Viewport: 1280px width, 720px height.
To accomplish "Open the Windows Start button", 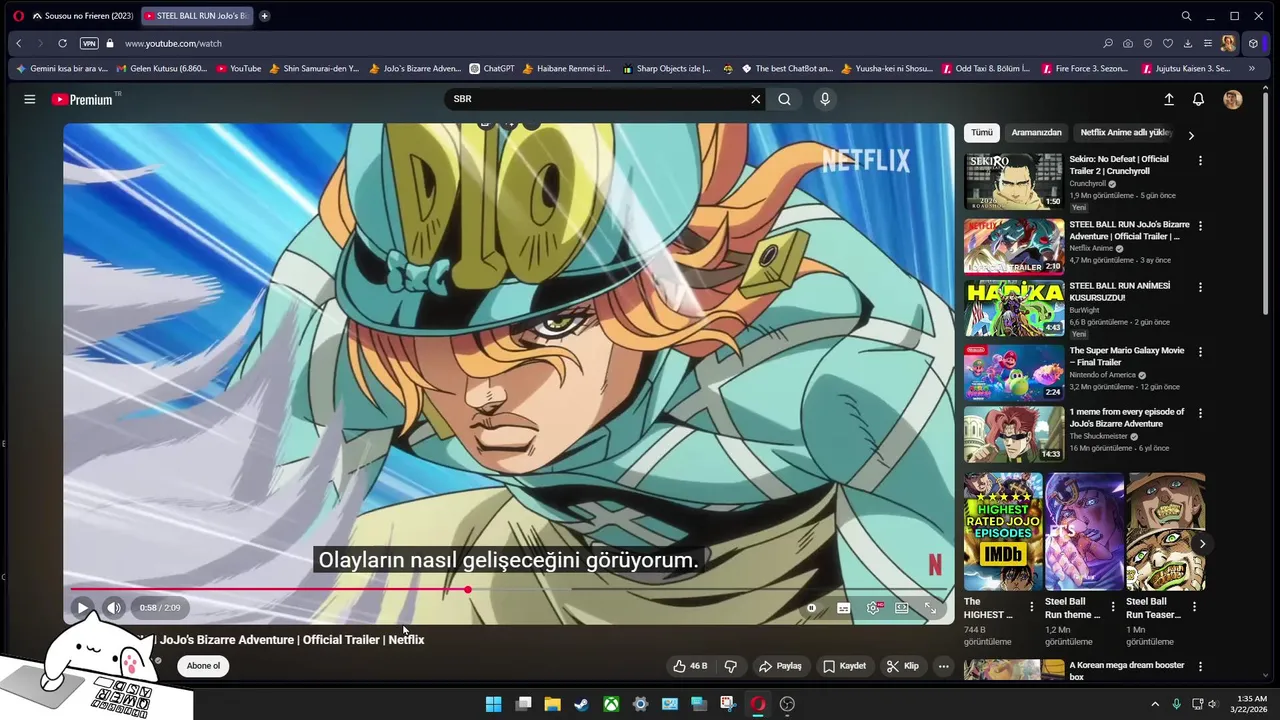I will [494, 704].
